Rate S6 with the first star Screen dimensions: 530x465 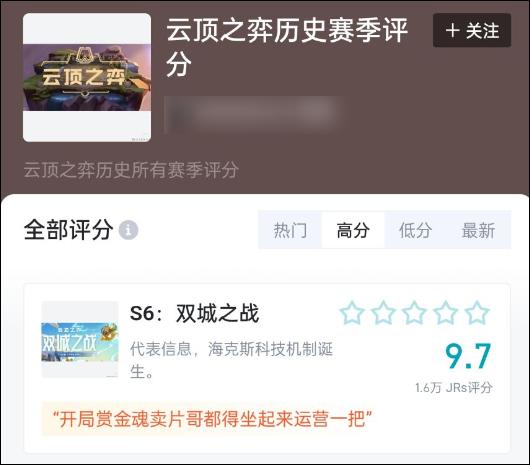pyautogui.click(x=352, y=313)
